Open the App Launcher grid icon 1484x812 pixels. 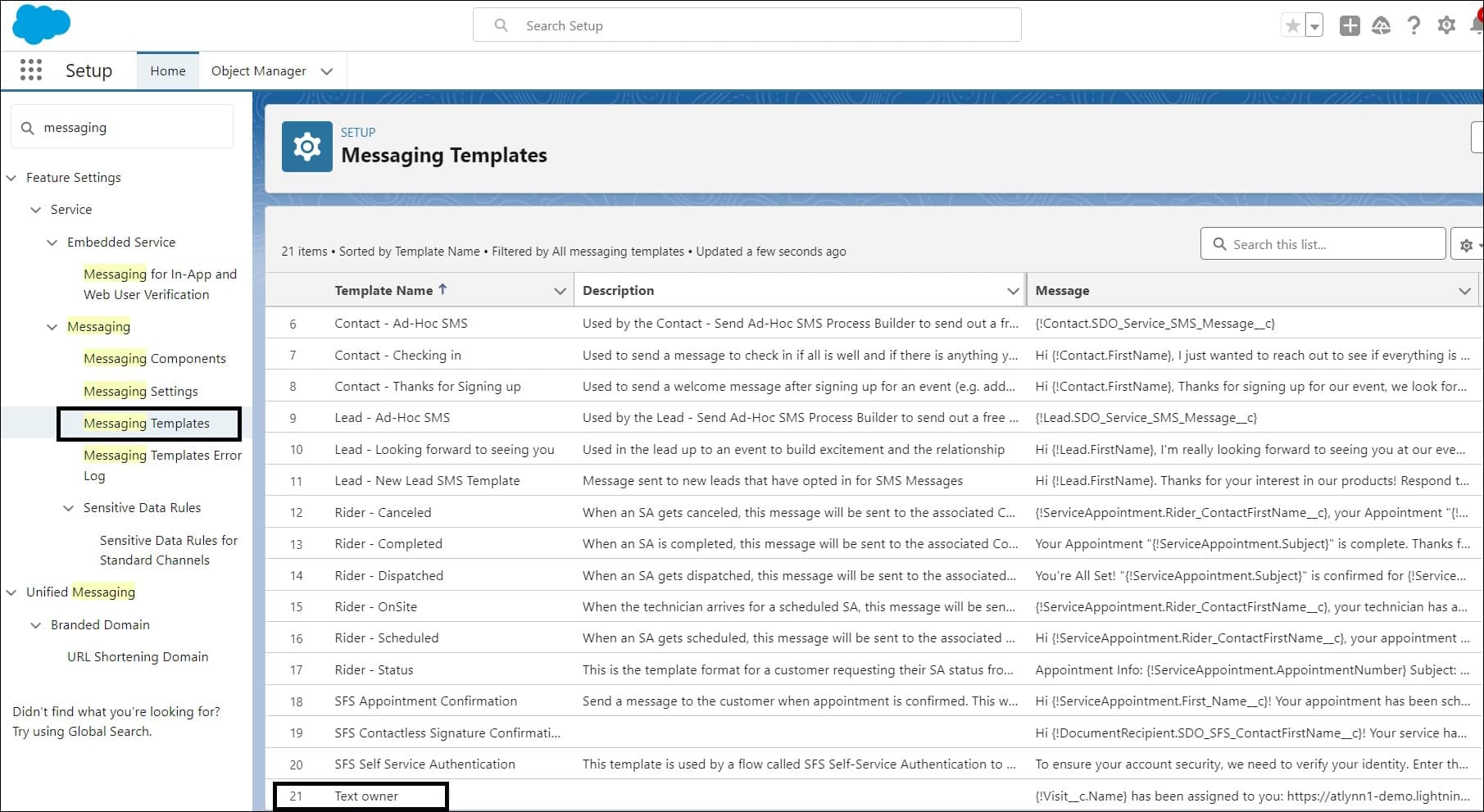point(31,70)
